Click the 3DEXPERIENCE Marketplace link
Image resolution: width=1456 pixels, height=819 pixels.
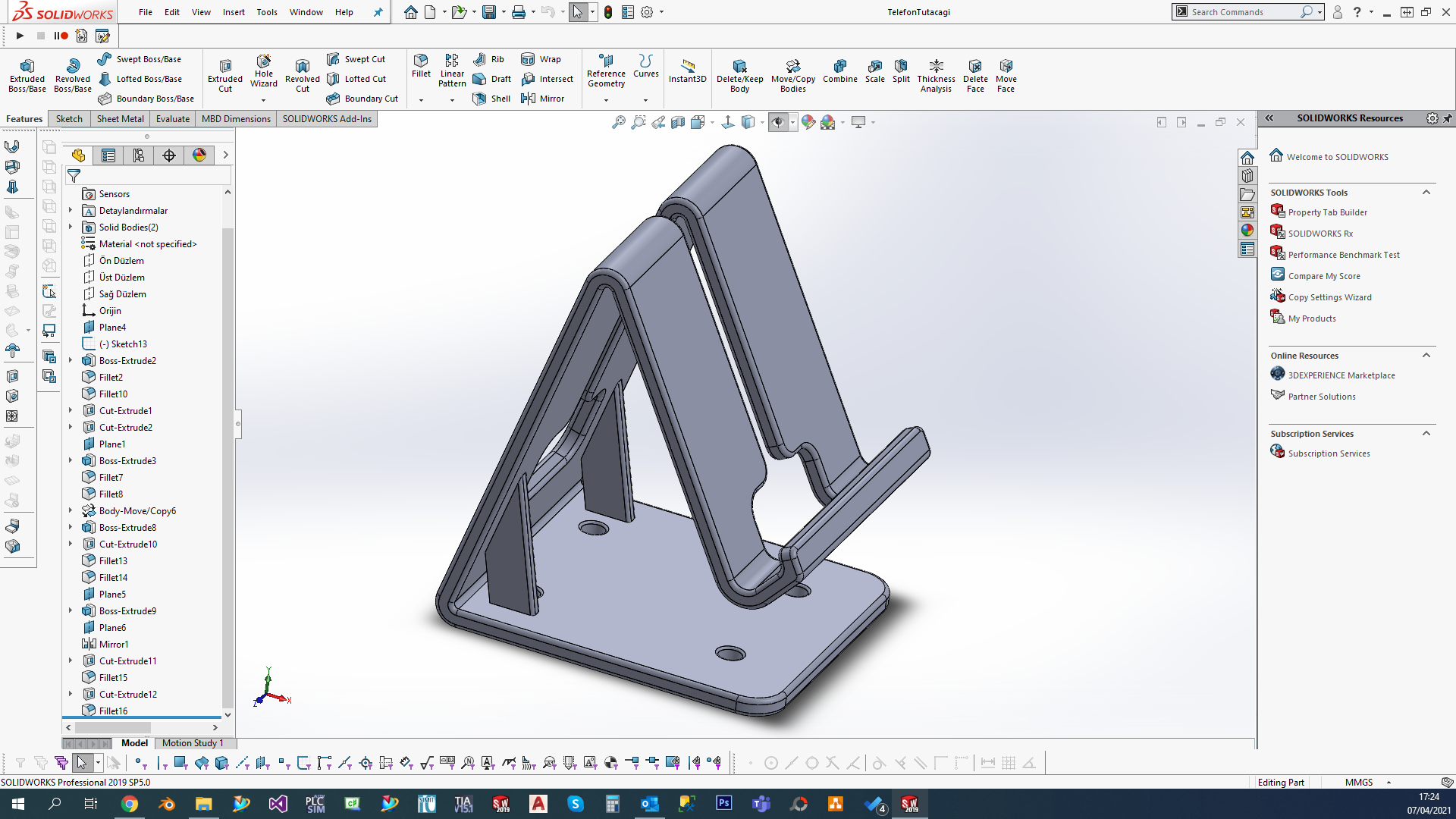click(1341, 375)
